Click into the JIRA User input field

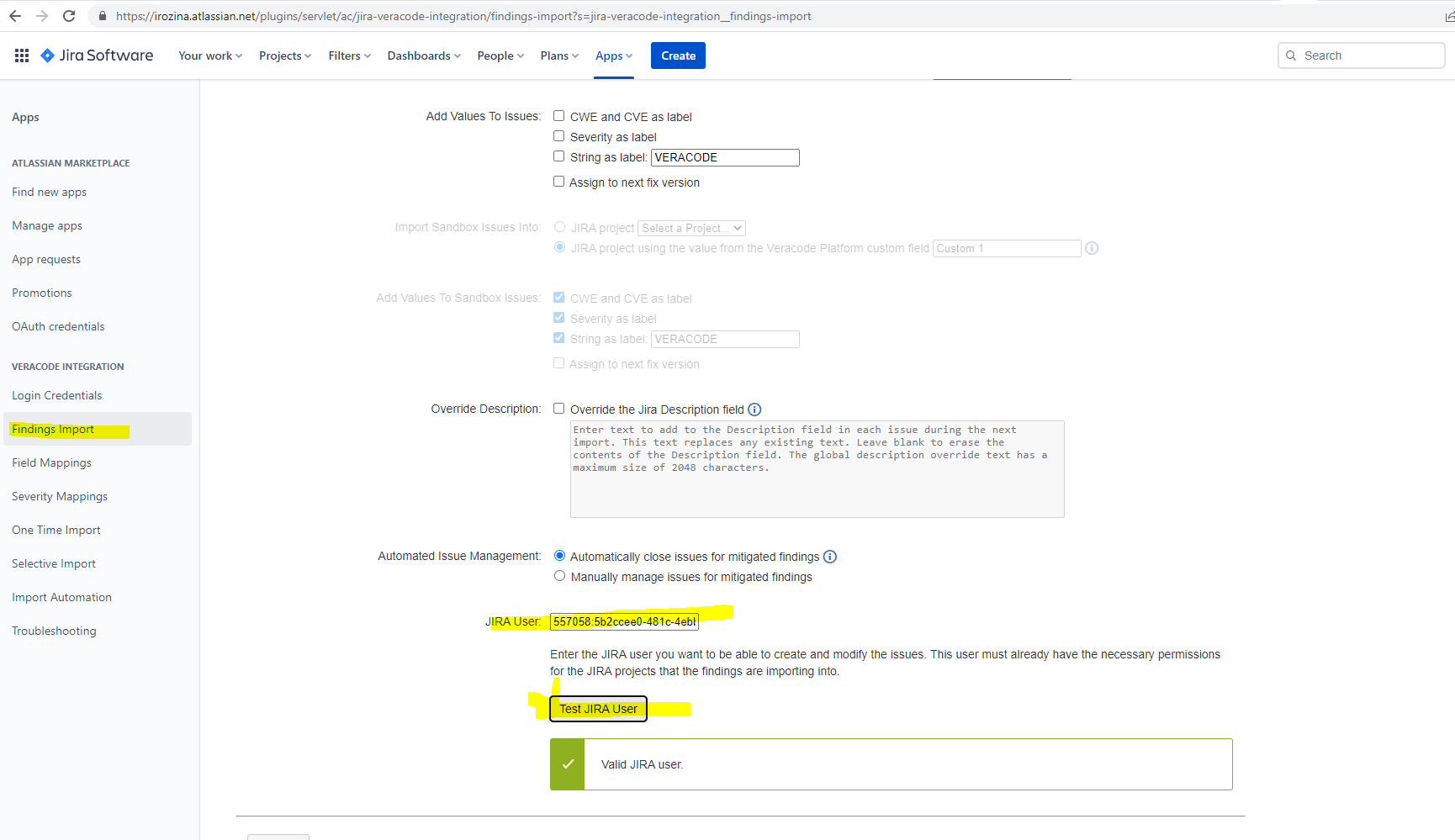(624, 621)
